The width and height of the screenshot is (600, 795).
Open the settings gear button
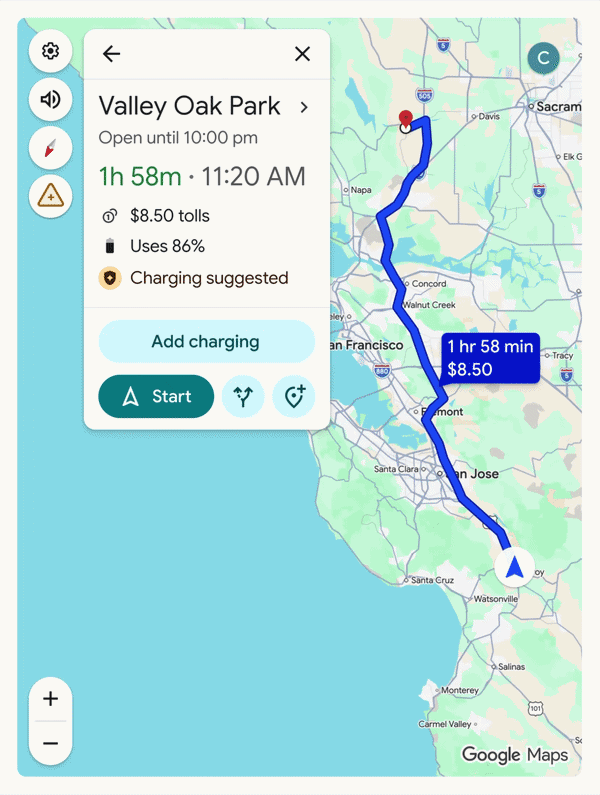(x=50, y=51)
